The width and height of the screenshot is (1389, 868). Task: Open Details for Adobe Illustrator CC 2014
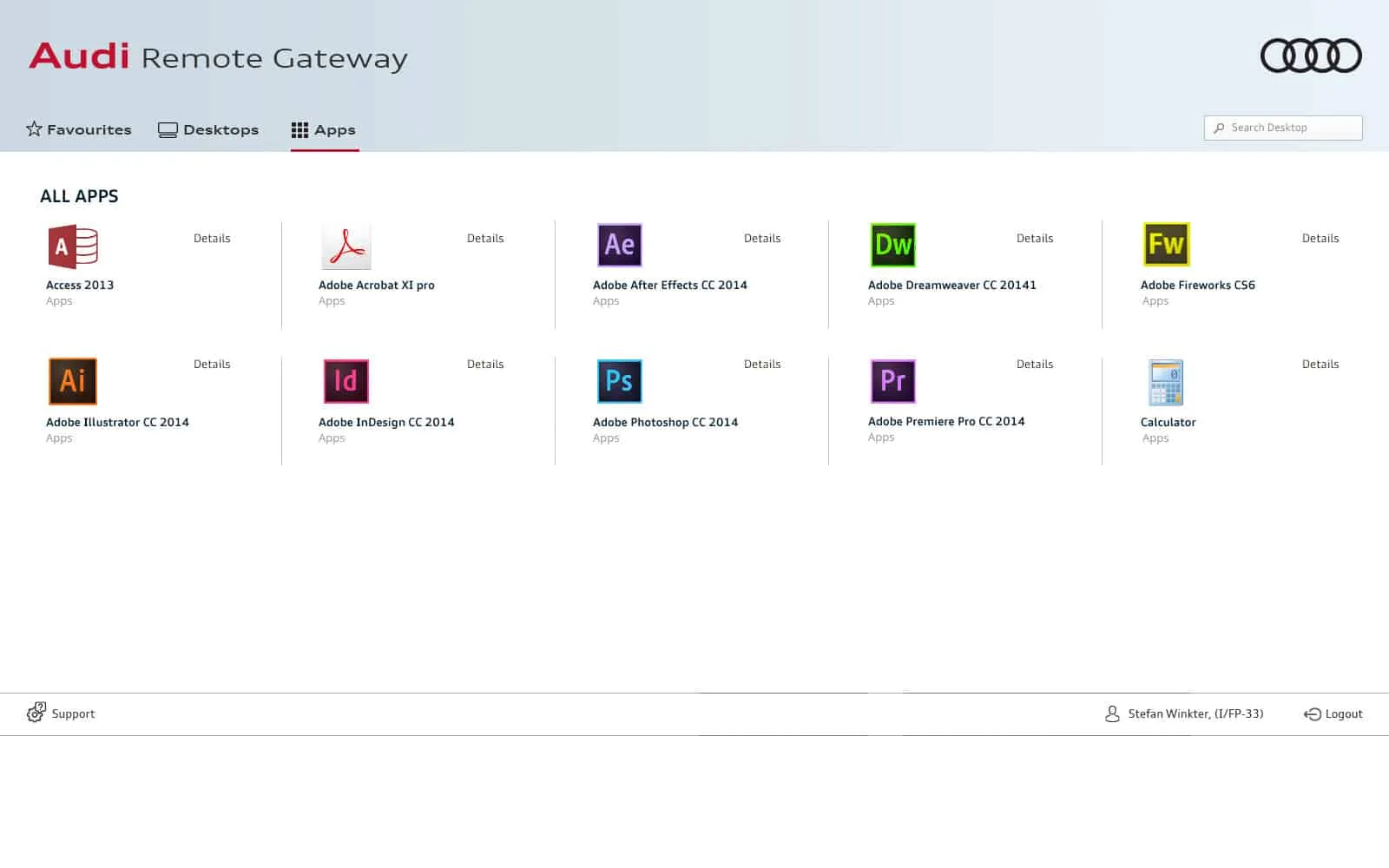click(212, 364)
